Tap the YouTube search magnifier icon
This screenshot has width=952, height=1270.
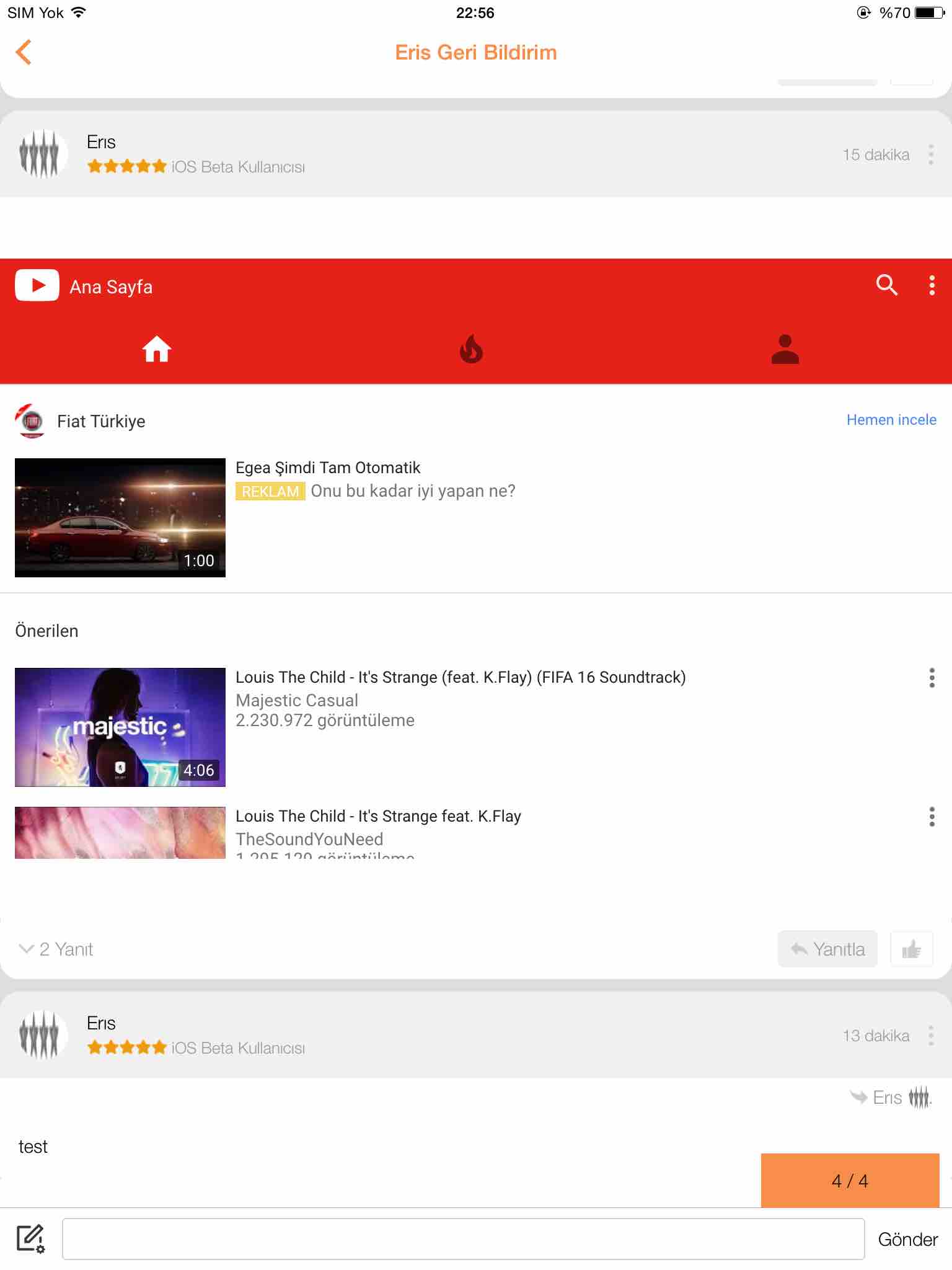pos(887,285)
